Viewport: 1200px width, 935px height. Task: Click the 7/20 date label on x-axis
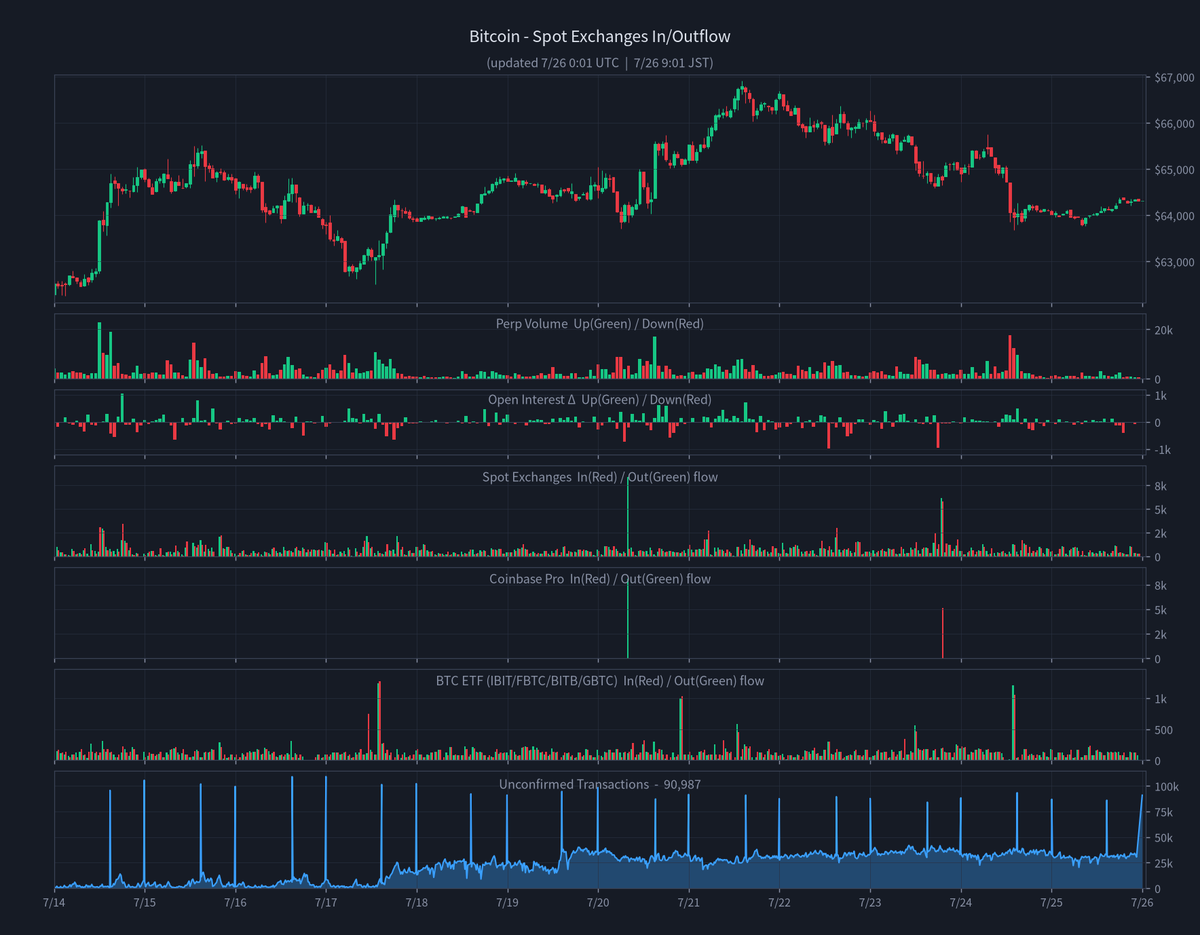click(598, 902)
